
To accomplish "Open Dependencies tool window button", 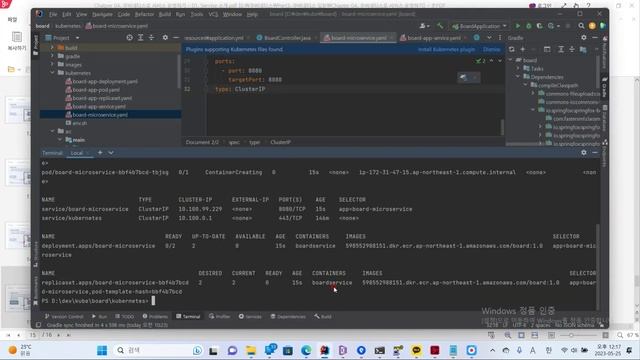I will (288, 316).
